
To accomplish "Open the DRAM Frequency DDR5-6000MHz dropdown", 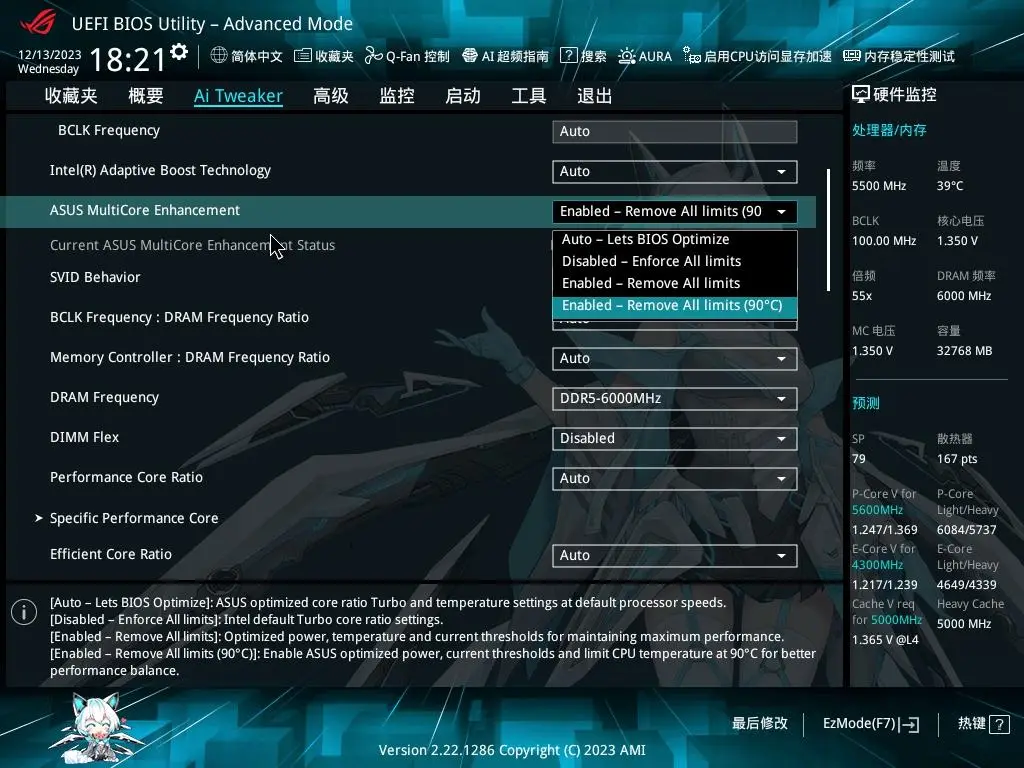I will click(675, 398).
